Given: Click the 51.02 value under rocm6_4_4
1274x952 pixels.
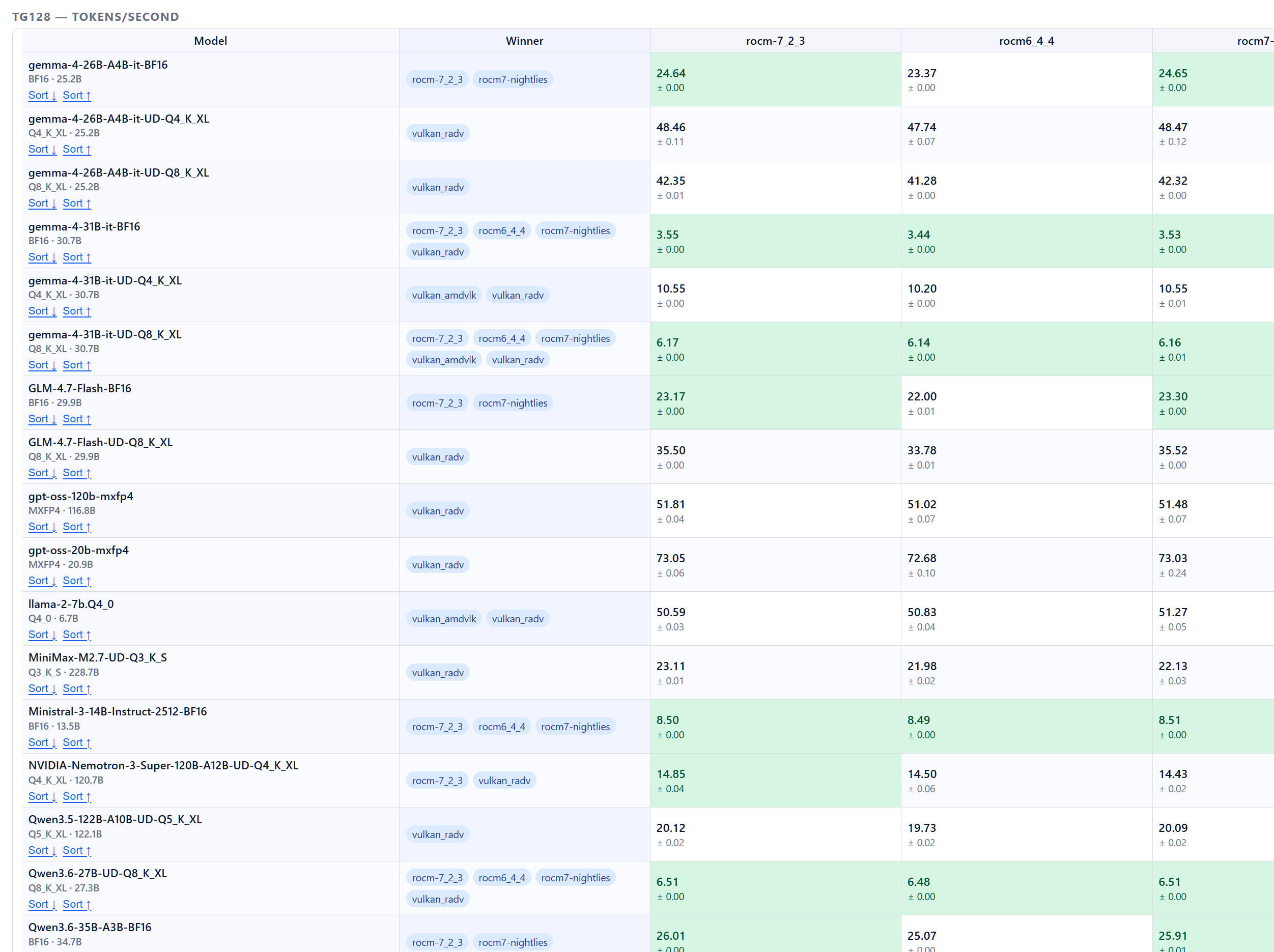Looking at the screenshot, I should pos(922,505).
